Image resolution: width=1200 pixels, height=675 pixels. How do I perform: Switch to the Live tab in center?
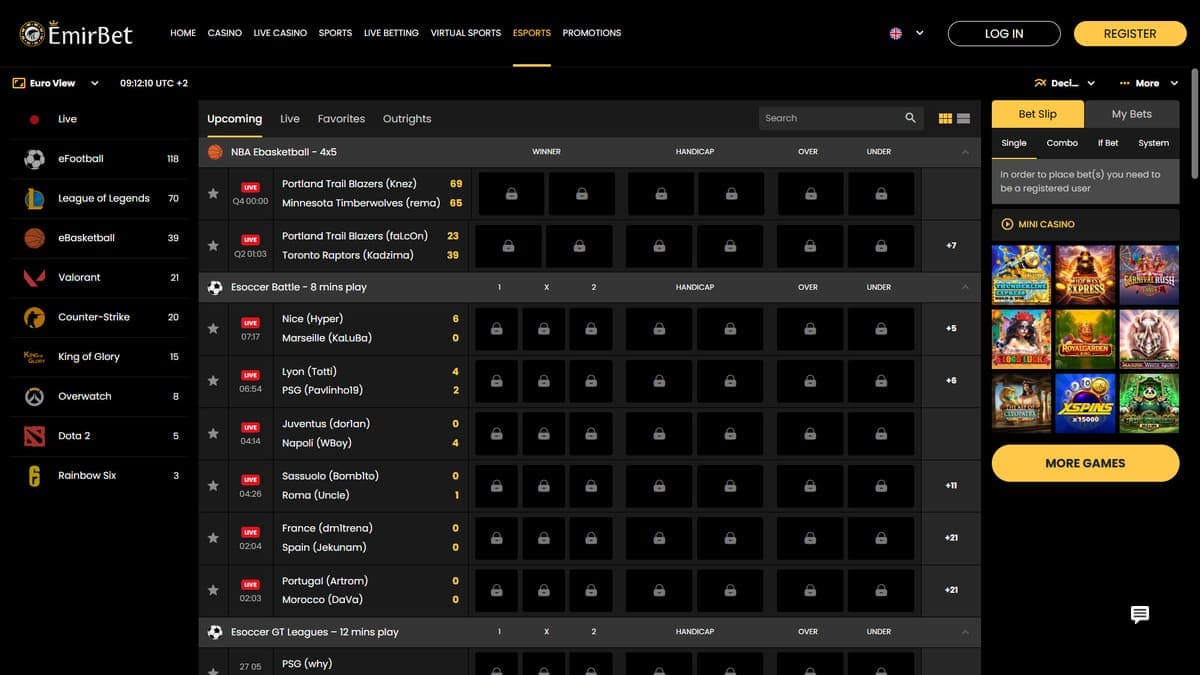[x=290, y=118]
